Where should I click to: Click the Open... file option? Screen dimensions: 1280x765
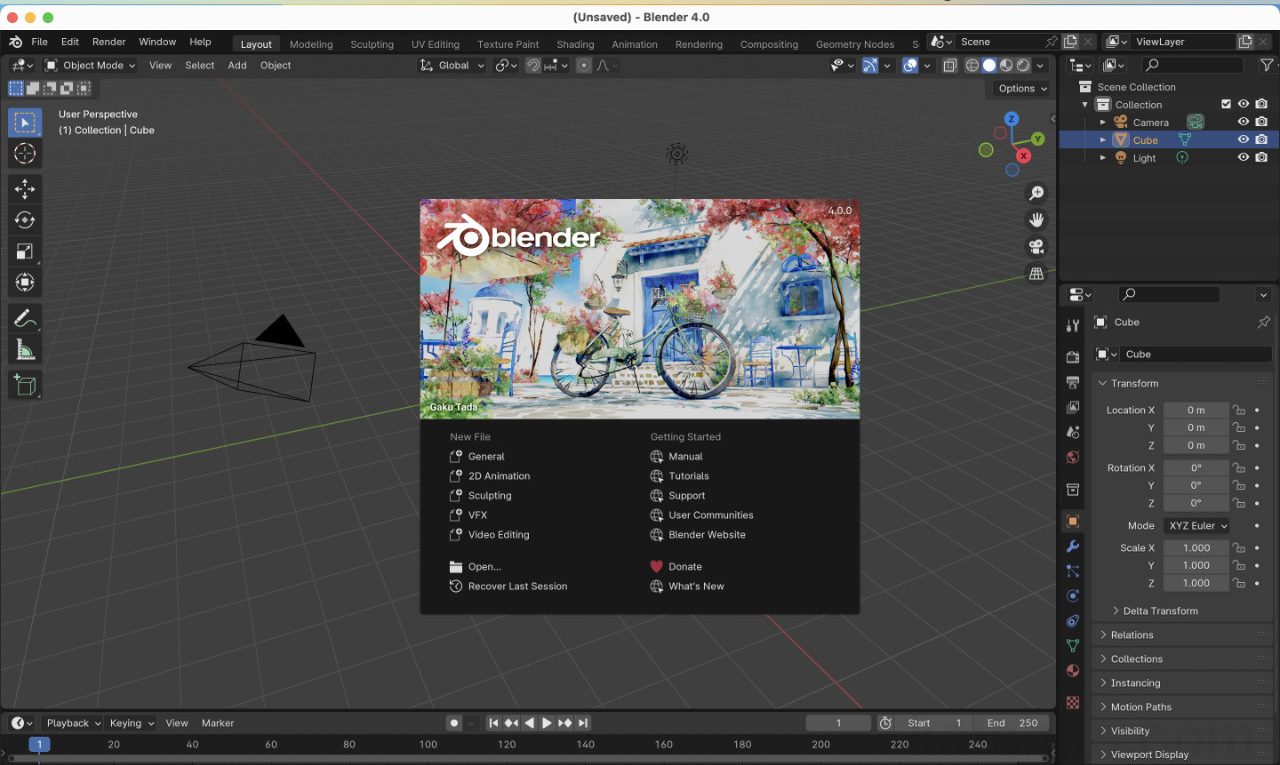click(x=475, y=567)
